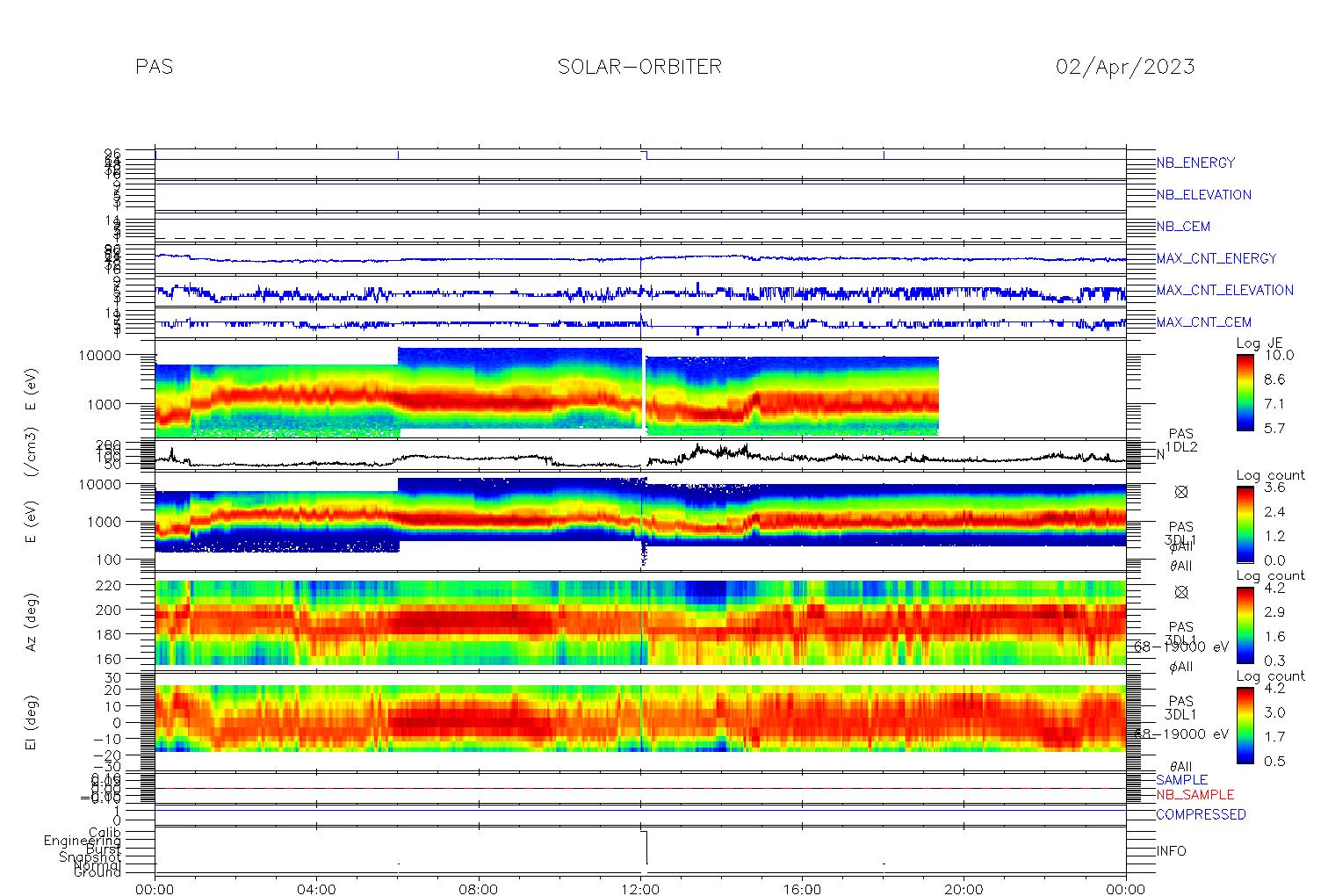Screen dimensions: 1328x896
Task: Click the MAX_CNT_ENERGY label
Action: click(x=1216, y=258)
